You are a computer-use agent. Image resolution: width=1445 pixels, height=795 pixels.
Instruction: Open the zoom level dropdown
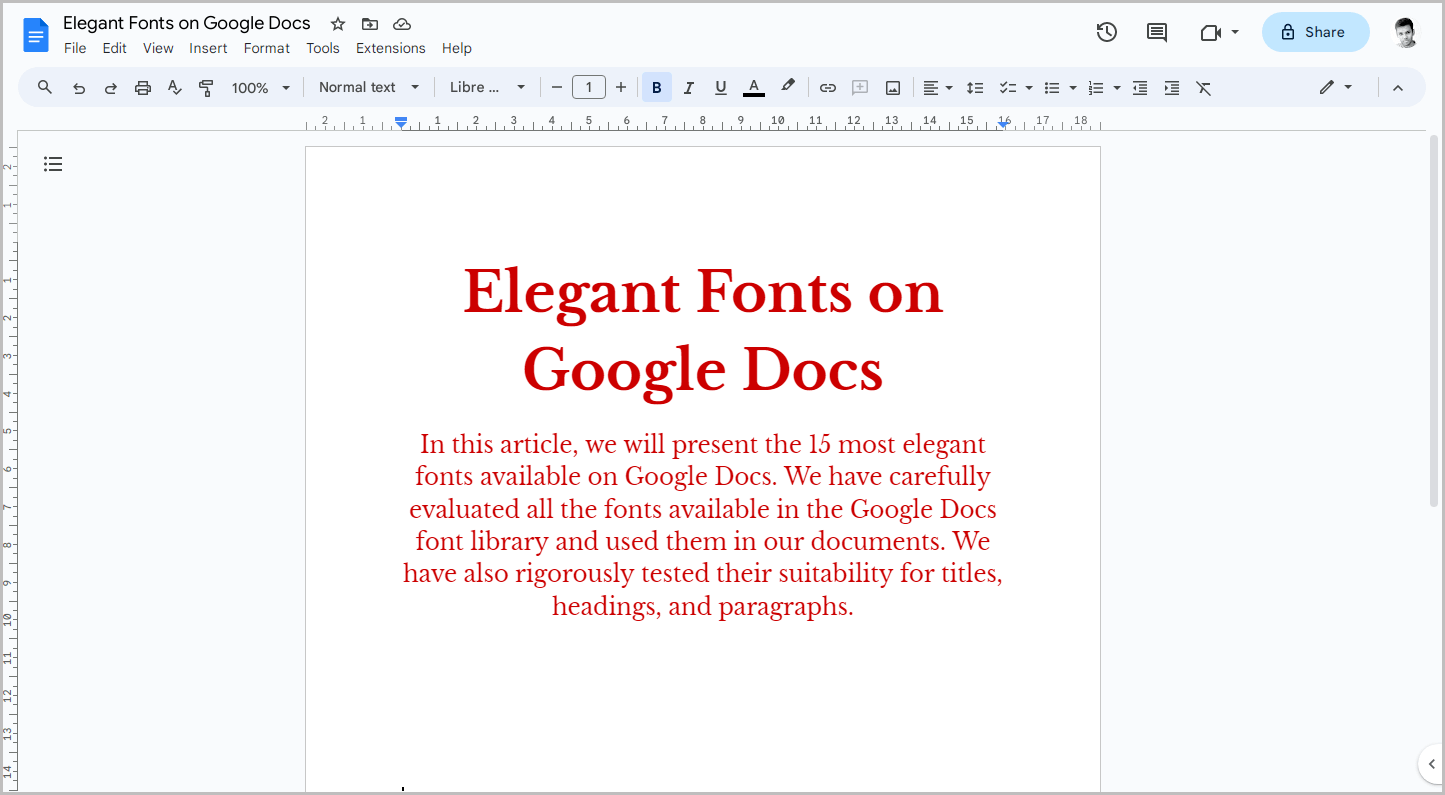(260, 87)
